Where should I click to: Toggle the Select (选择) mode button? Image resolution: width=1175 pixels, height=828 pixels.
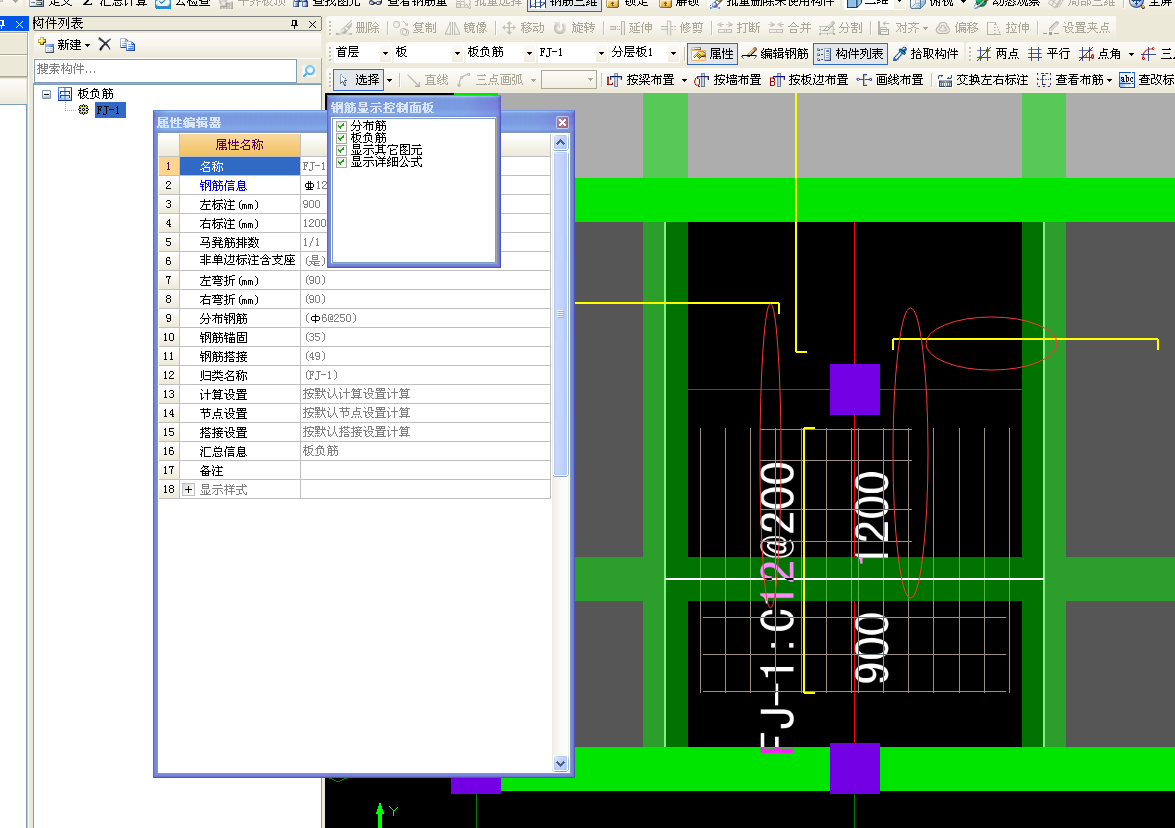point(359,79)
